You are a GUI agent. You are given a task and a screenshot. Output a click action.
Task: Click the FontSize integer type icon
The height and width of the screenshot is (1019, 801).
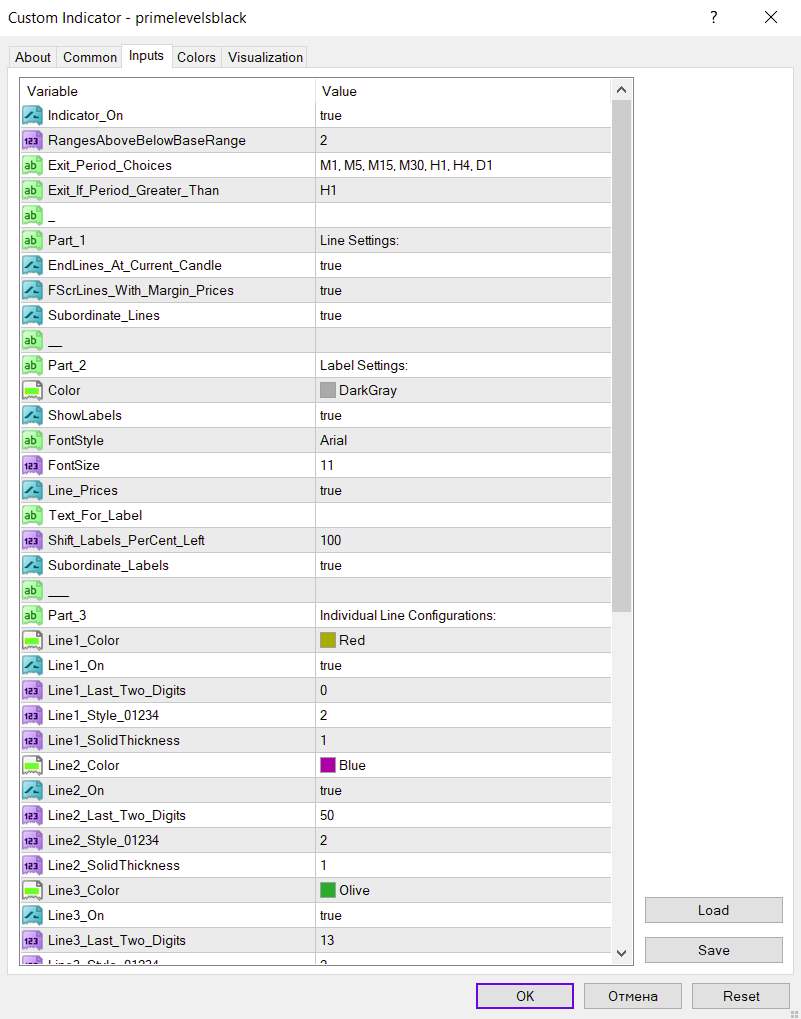coord(32,465)
